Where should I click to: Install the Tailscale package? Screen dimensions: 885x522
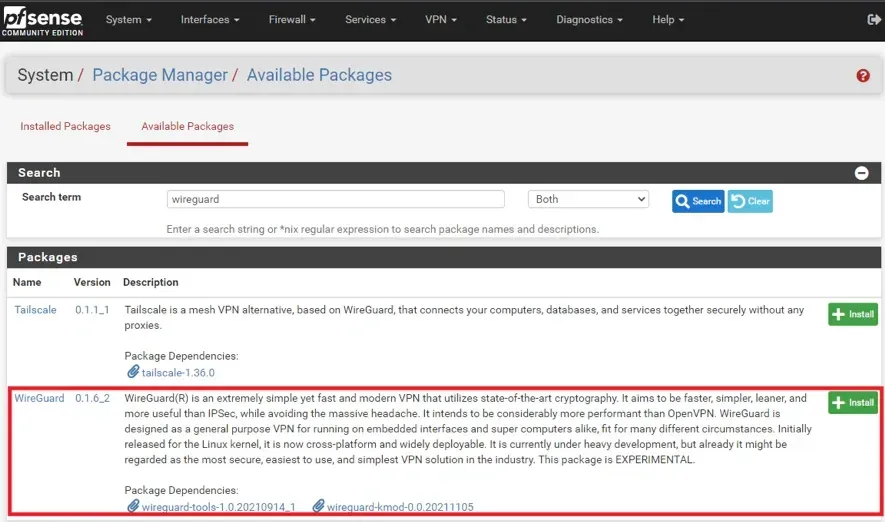[x=853, y=314]
